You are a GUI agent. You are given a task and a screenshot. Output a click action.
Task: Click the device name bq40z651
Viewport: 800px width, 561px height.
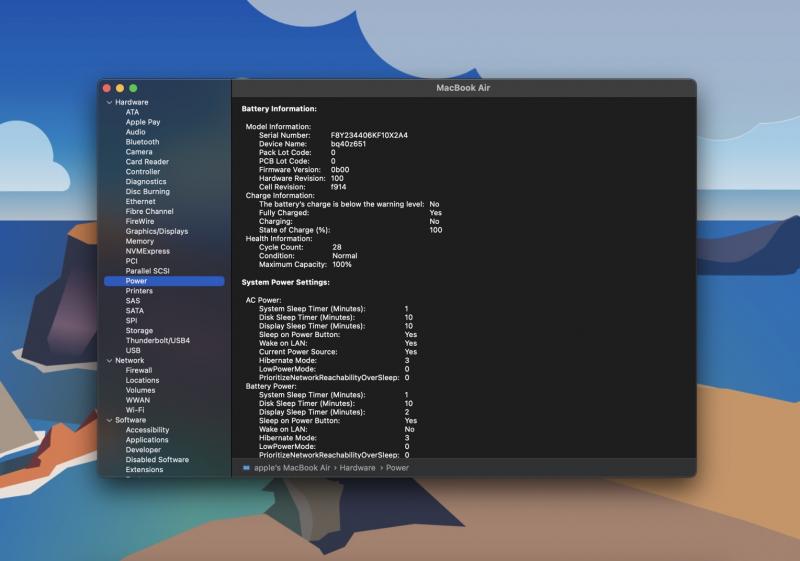(x=348, y=144)
